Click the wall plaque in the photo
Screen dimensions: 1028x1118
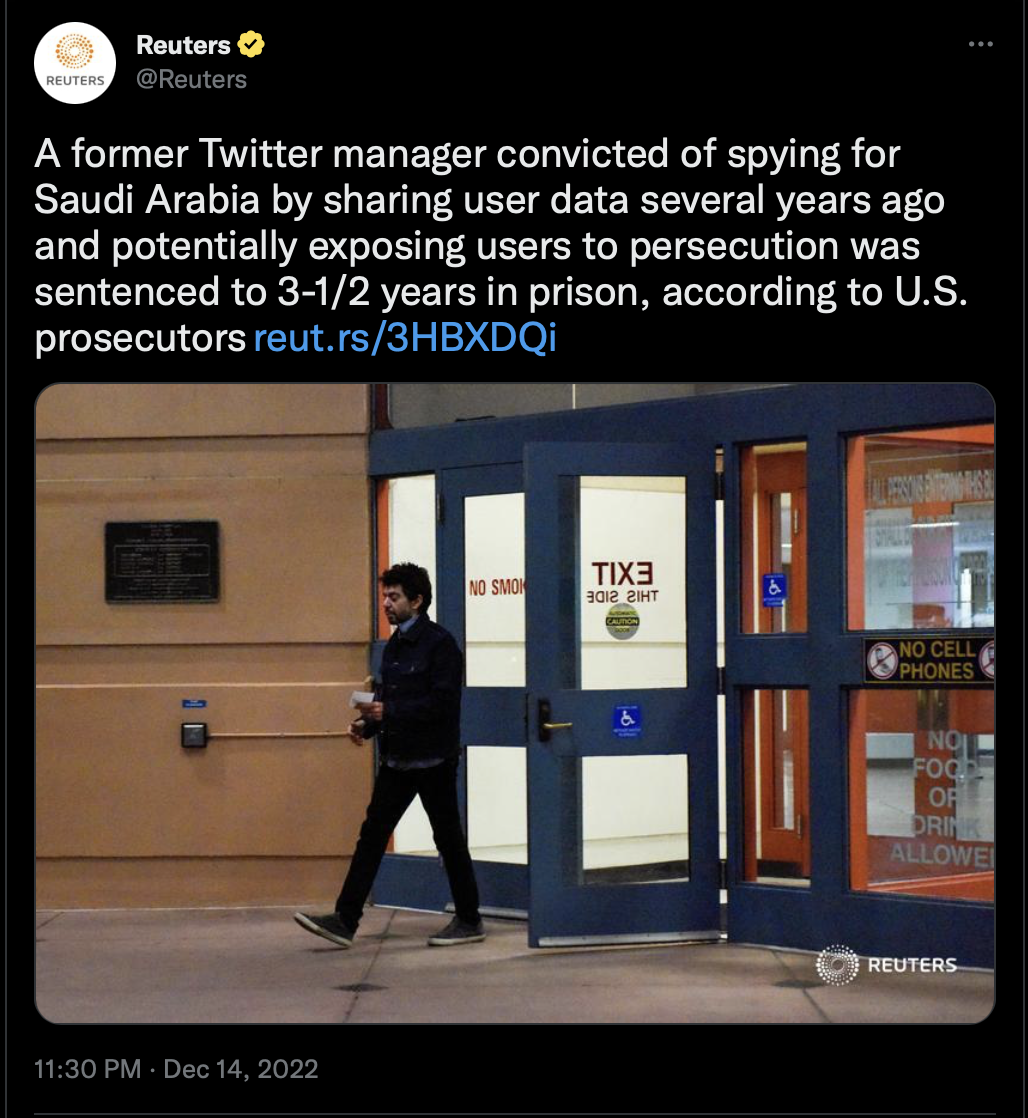click(163, 562)
